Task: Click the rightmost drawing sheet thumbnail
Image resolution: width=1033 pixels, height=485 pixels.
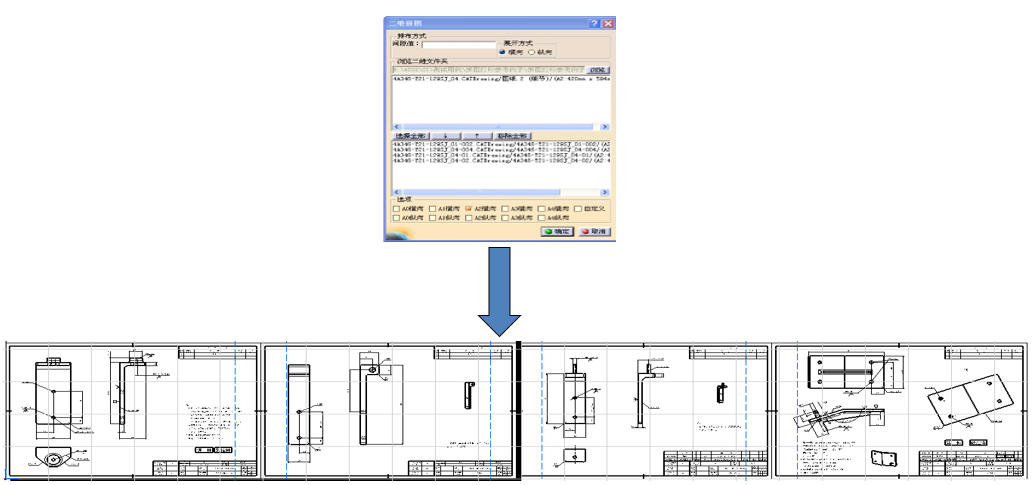Action: coord(900,411)
